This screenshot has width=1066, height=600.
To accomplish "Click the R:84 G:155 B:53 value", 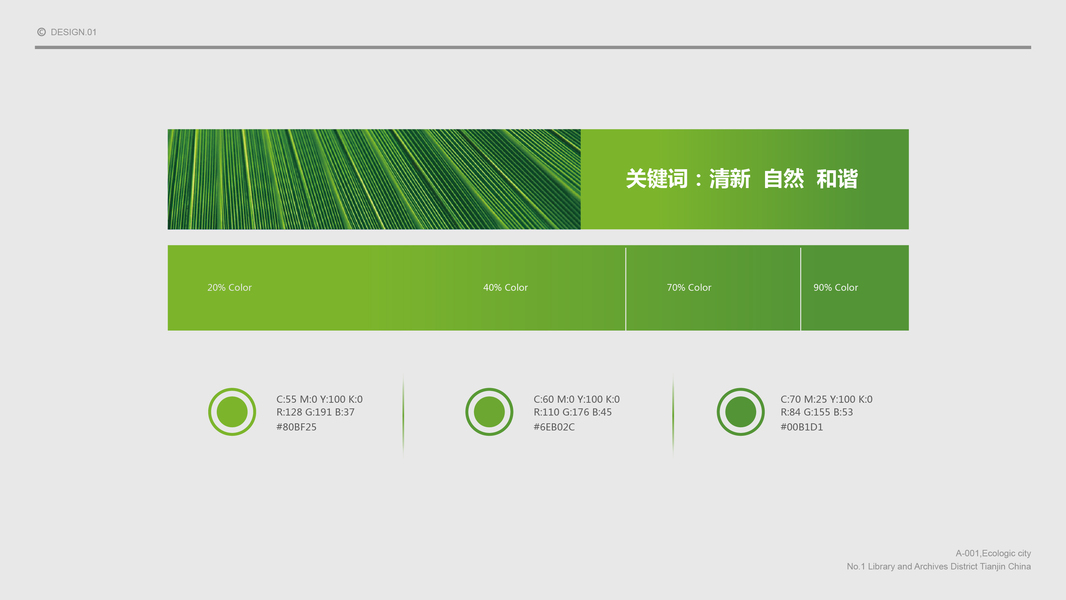I will point(816,412).
